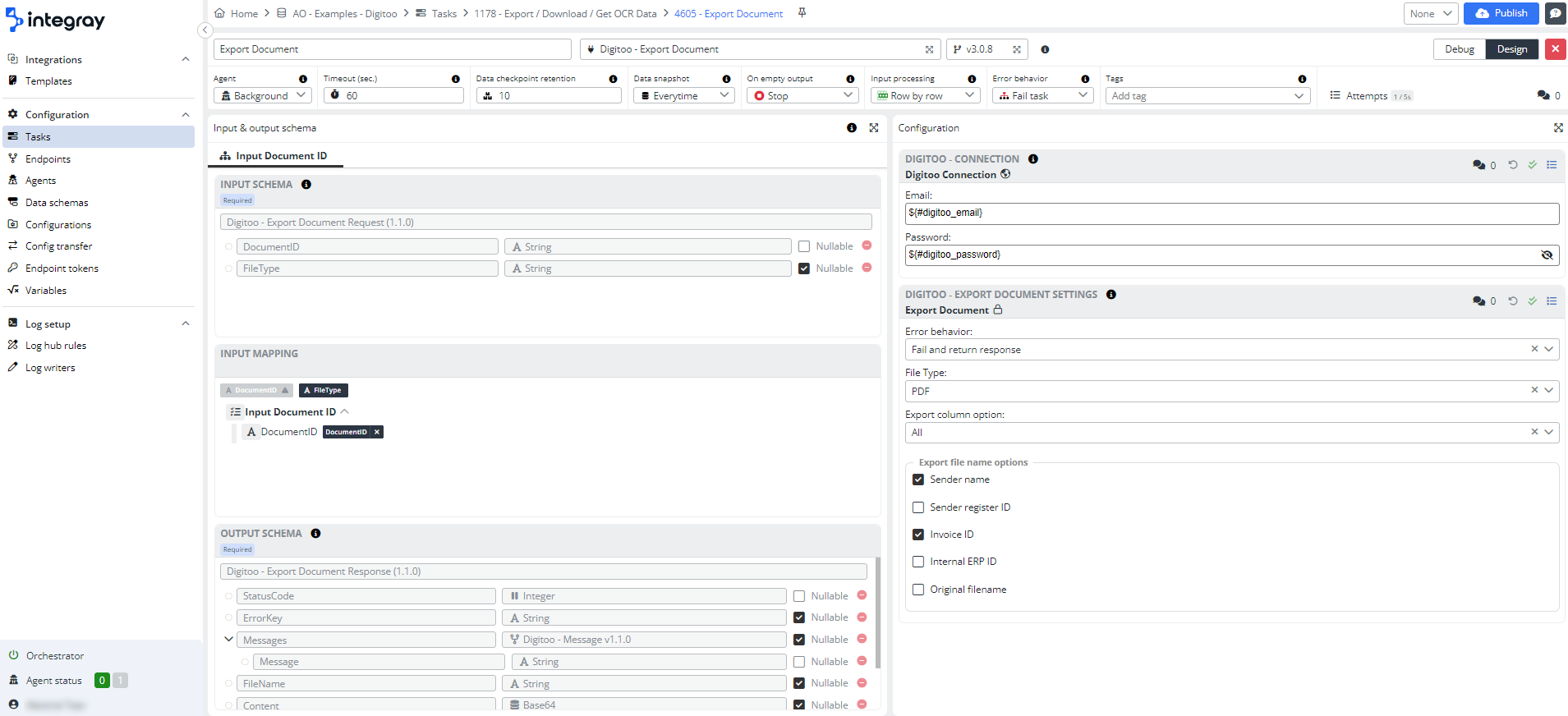Open list icon in Export Document Settings
The image size is (1568, 716).
pos(1552,301)
